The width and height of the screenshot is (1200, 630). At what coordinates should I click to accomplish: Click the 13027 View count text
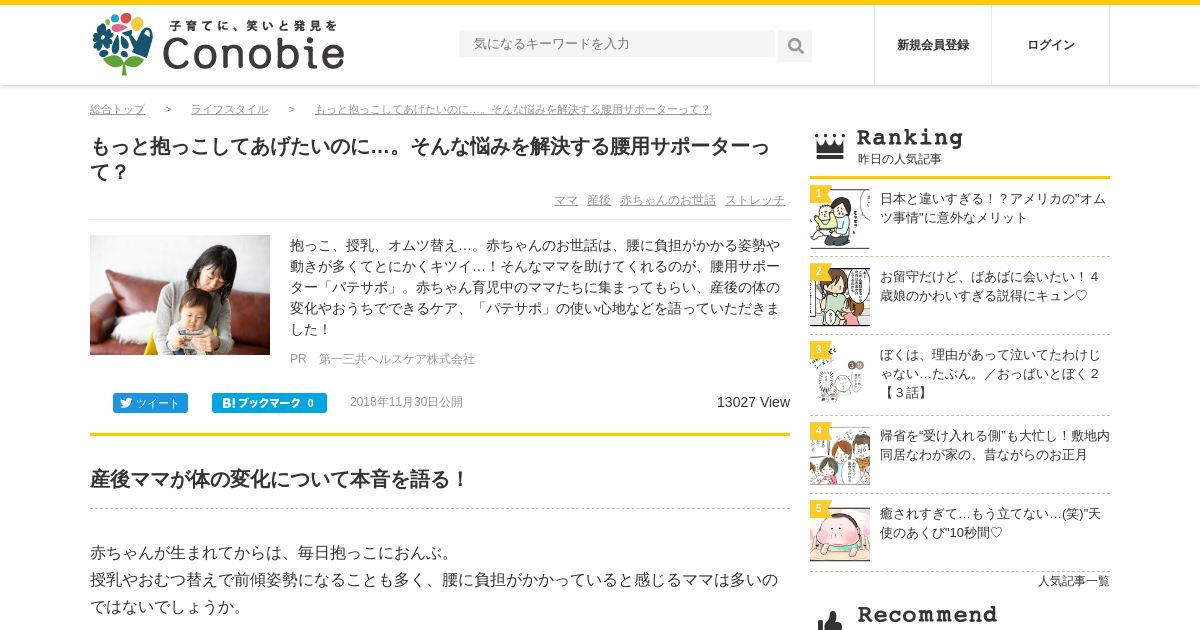tap(753, 402)
